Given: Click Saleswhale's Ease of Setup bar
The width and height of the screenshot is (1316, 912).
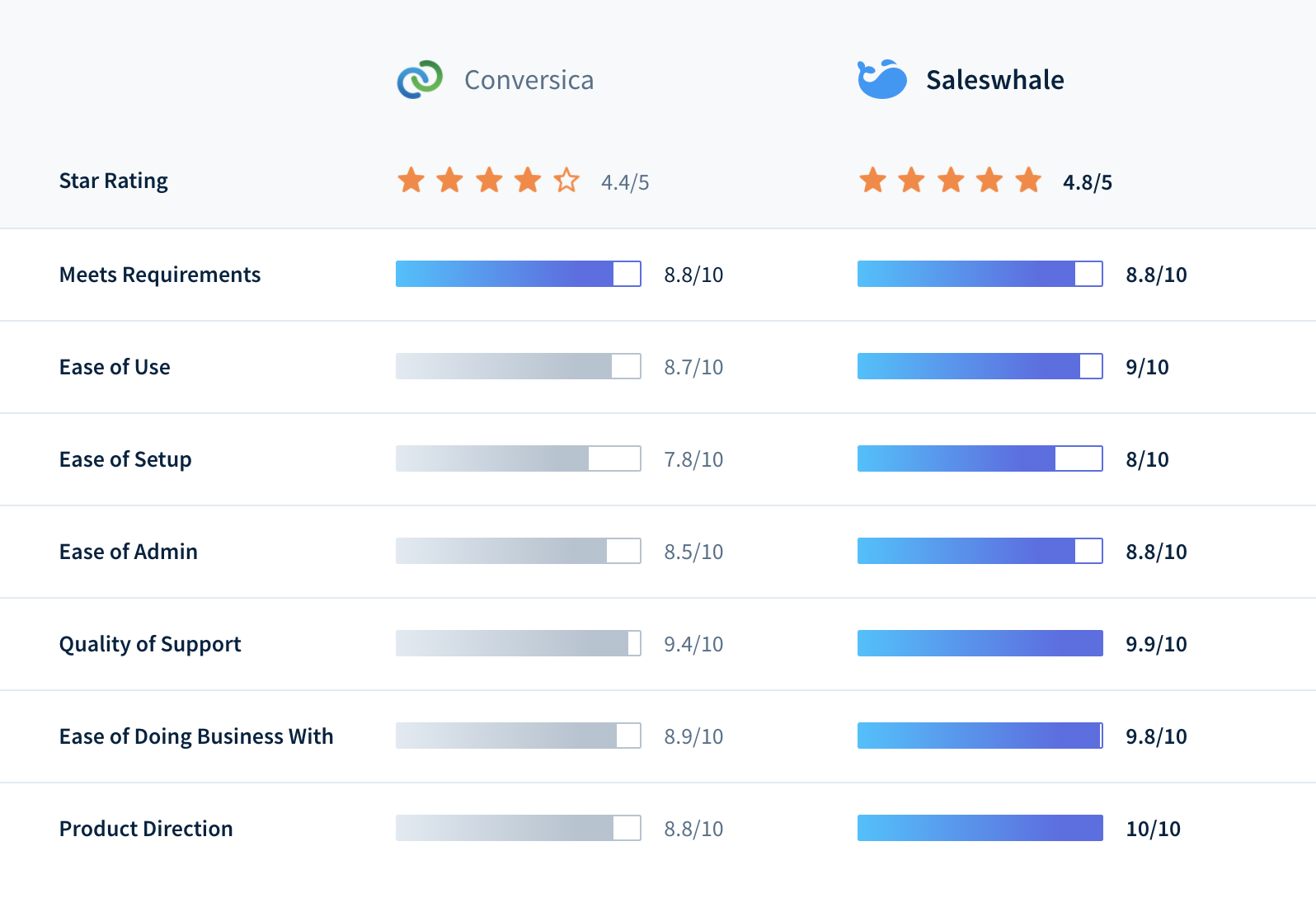Looking at the screenshot, I should pos(980,458).
